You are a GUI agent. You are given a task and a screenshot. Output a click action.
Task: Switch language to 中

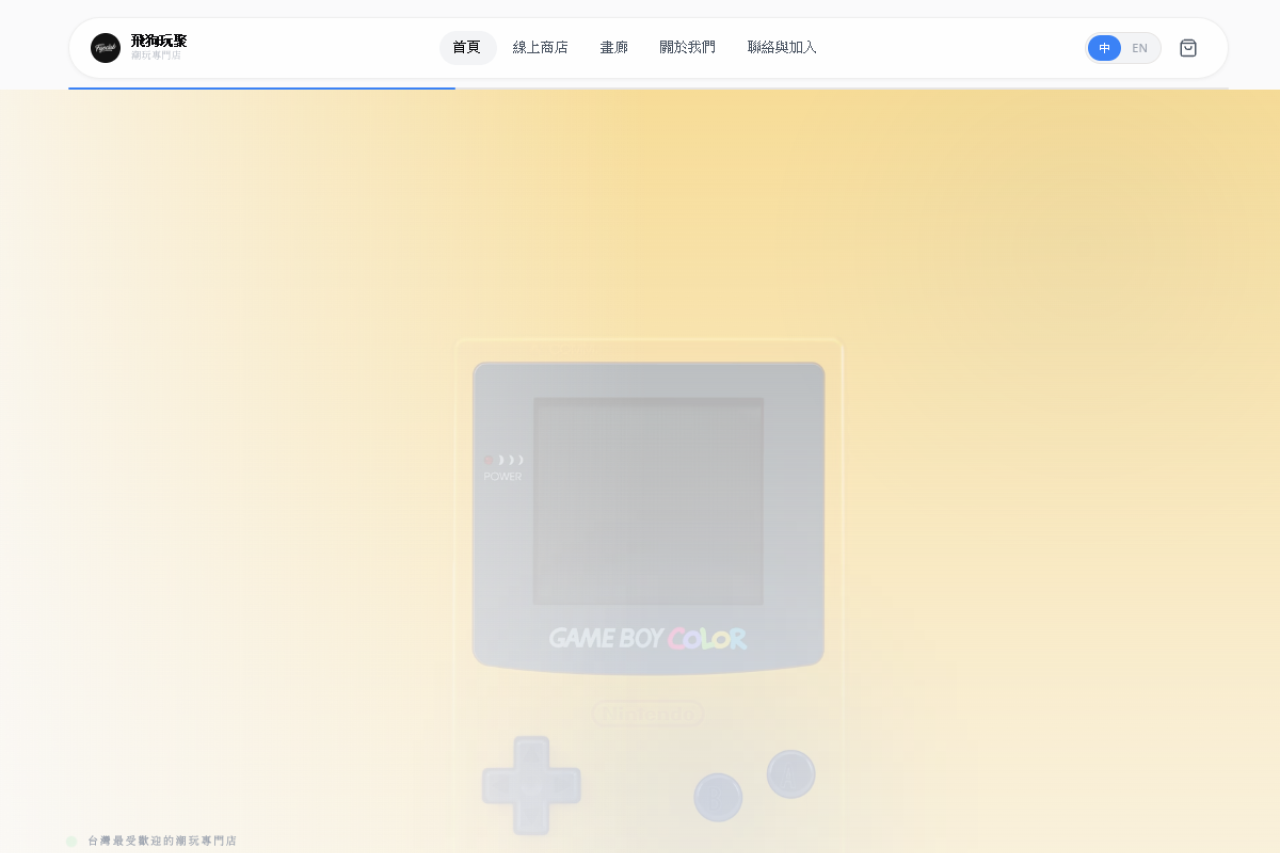point(1104,48)
